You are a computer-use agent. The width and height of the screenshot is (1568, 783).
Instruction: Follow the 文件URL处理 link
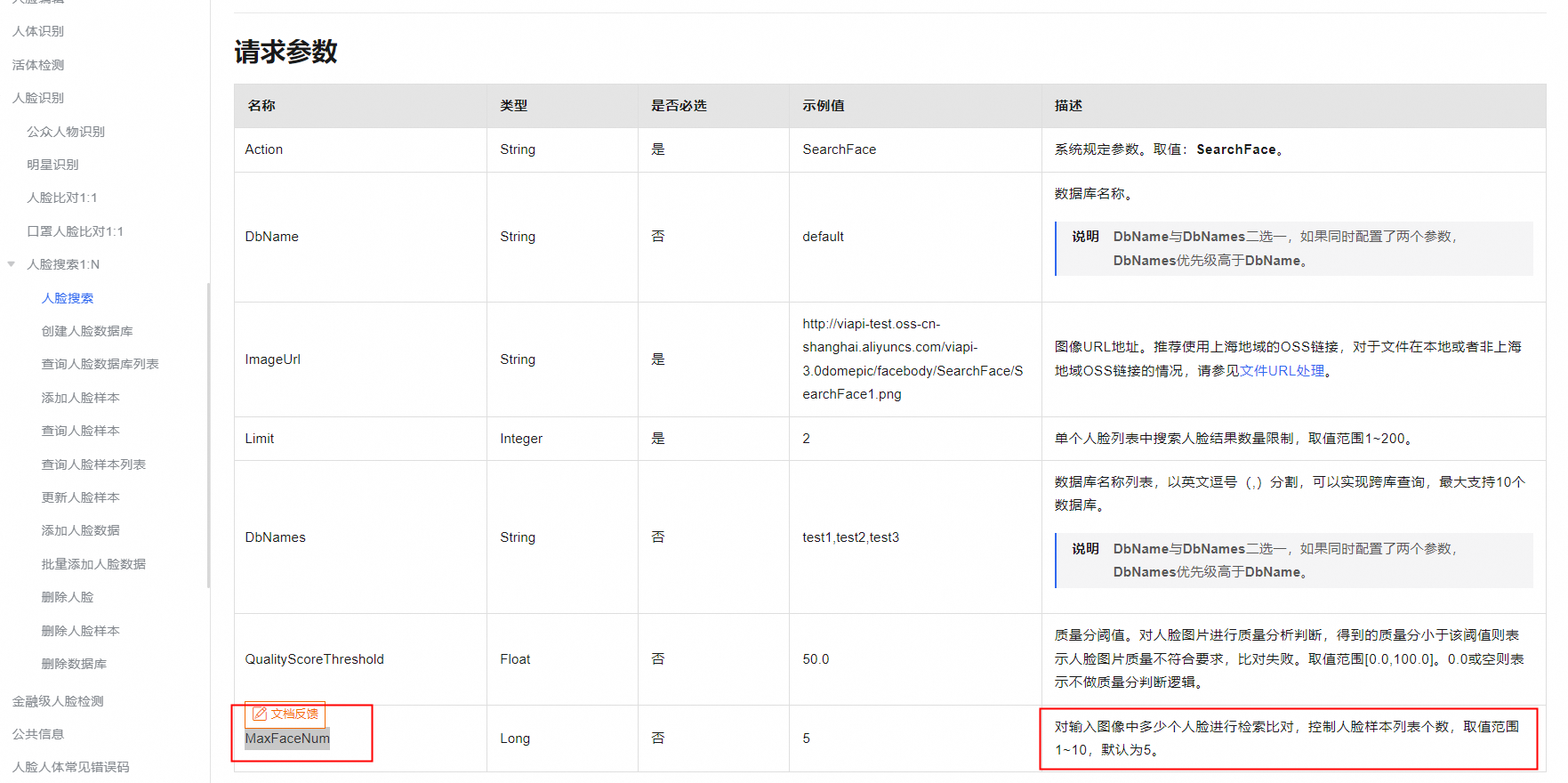tap(1283, 371)
